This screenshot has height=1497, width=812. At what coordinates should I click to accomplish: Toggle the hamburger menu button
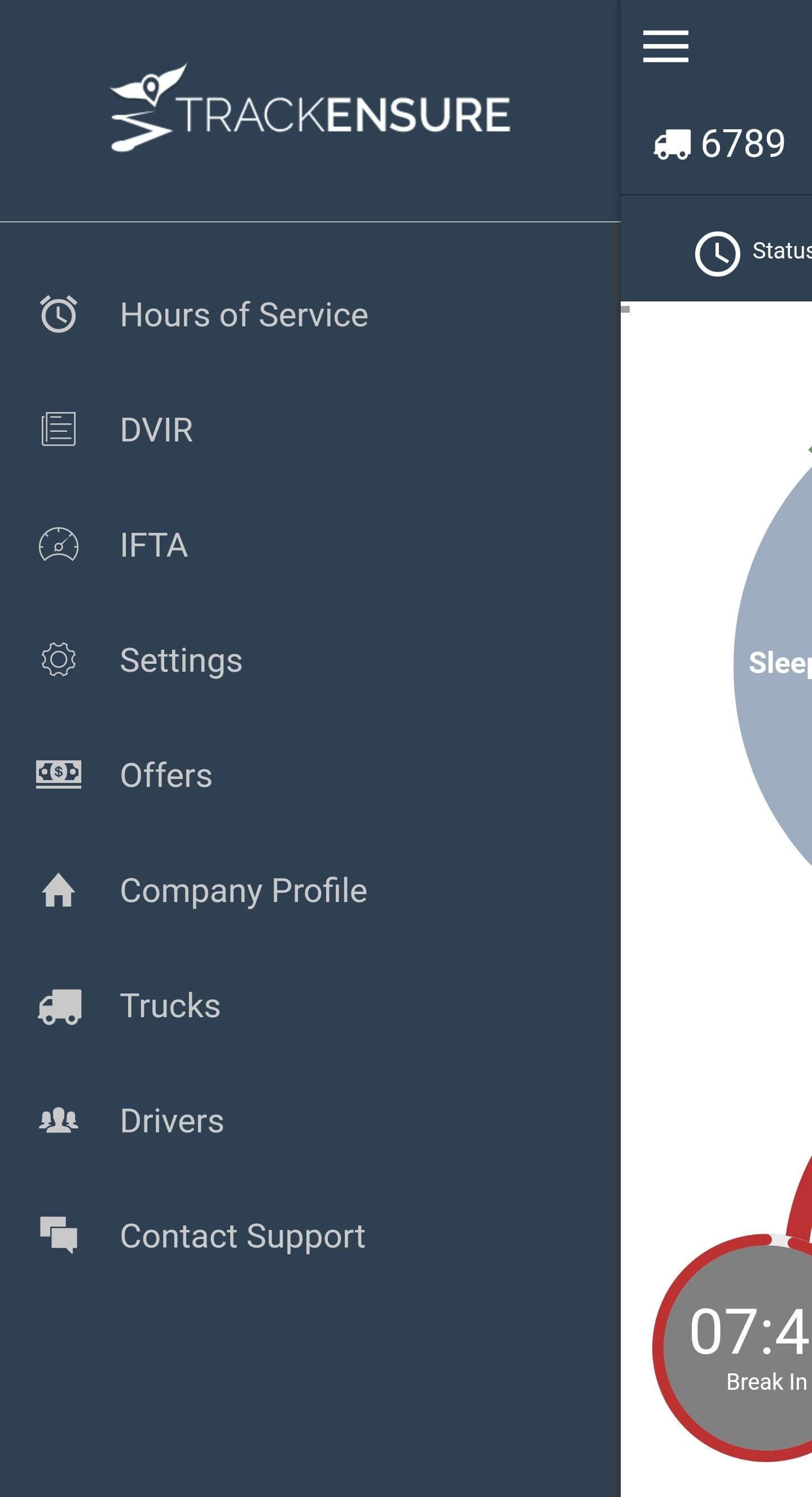pos(666,46)
